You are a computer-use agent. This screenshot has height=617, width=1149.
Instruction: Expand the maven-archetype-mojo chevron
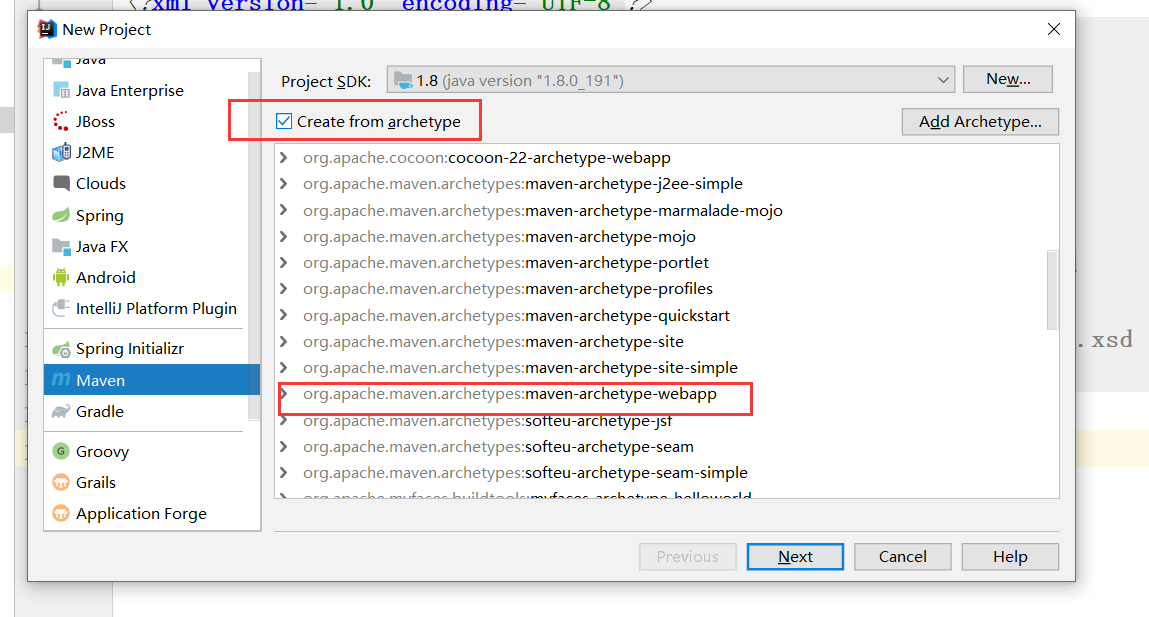tap(284, 237)
